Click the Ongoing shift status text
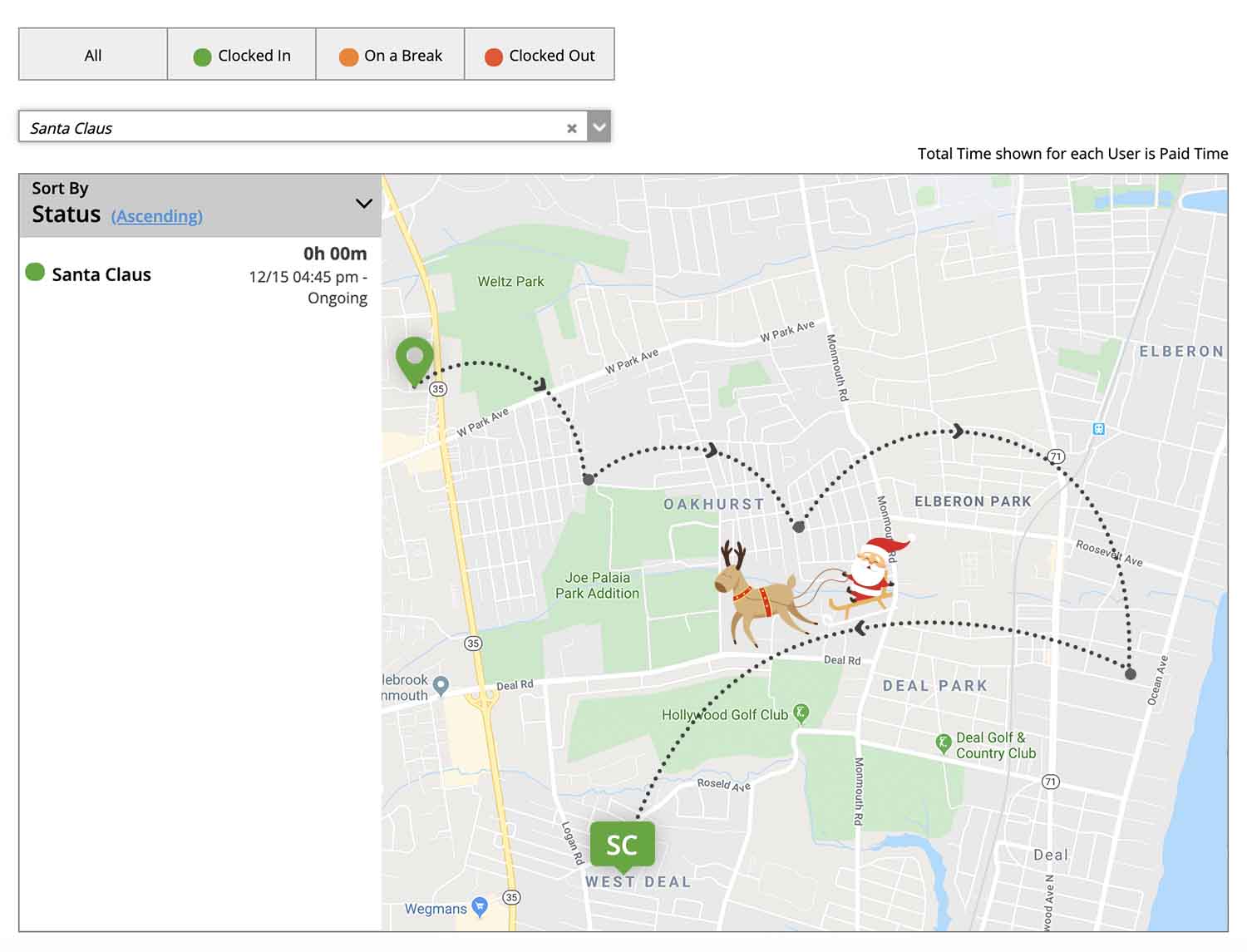1247x952 pixels. 338,298
